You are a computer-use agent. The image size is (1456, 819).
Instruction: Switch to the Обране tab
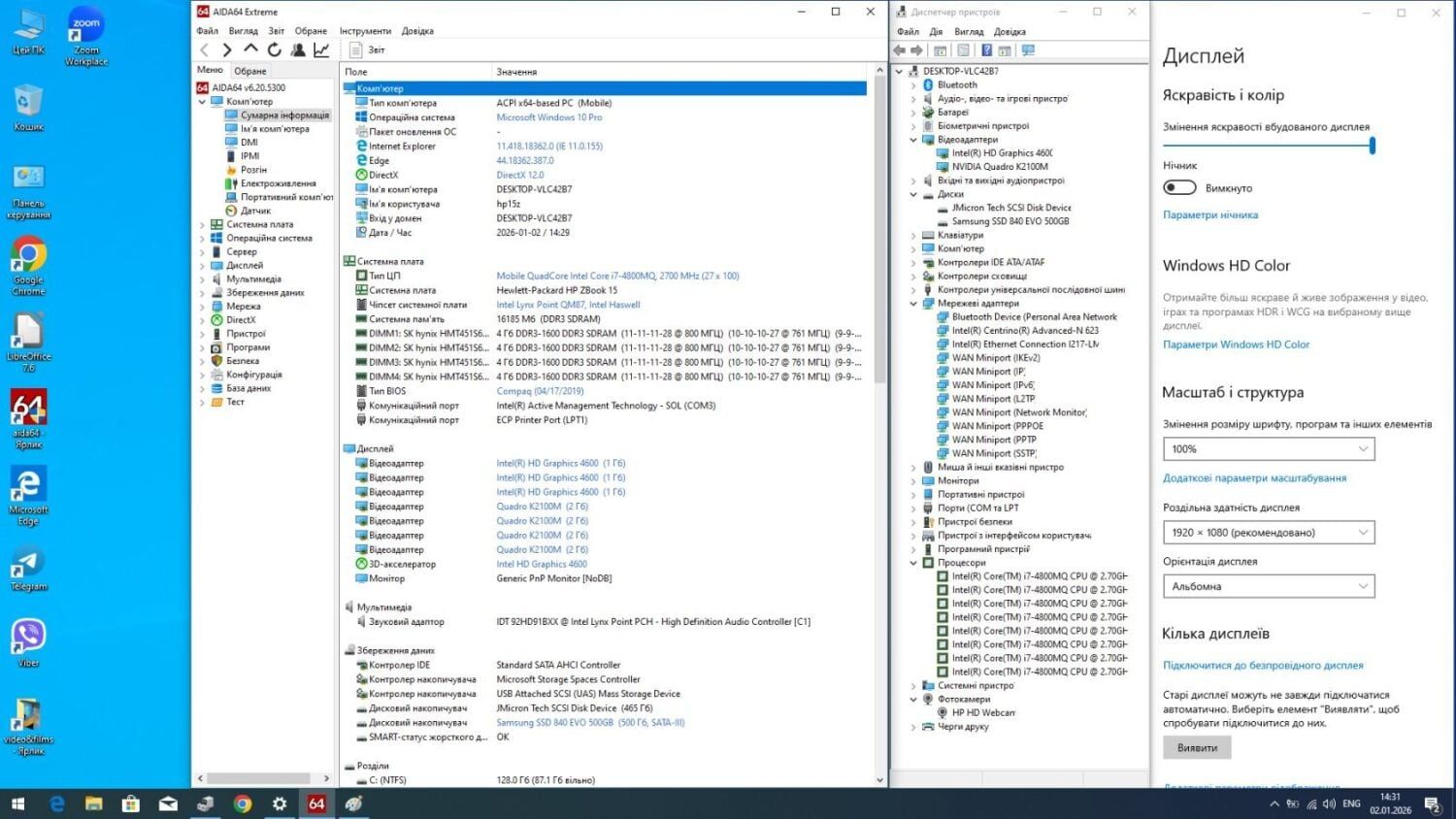(x=250, y=71)
